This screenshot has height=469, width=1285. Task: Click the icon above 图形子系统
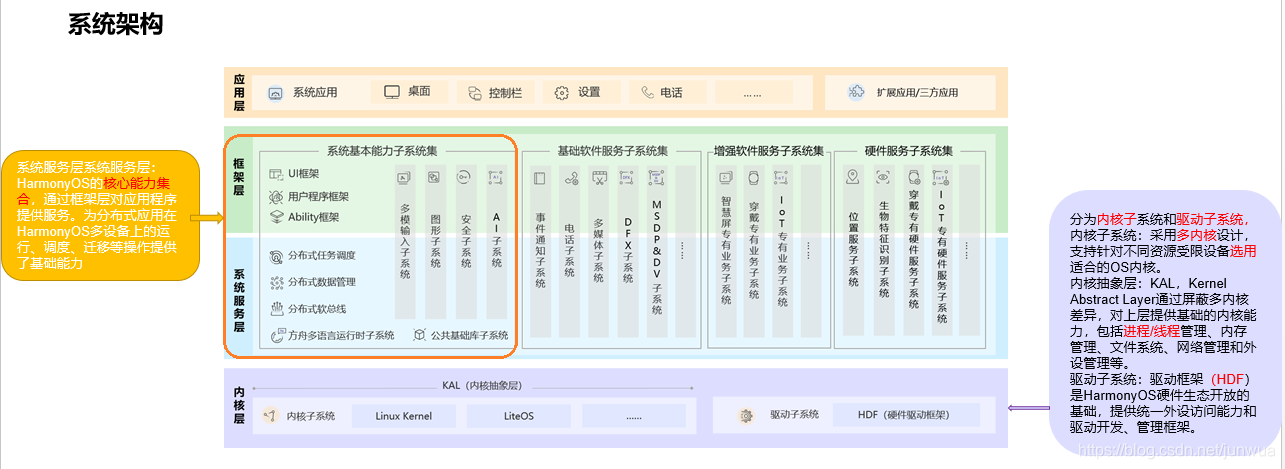click(x=435, y=177)
